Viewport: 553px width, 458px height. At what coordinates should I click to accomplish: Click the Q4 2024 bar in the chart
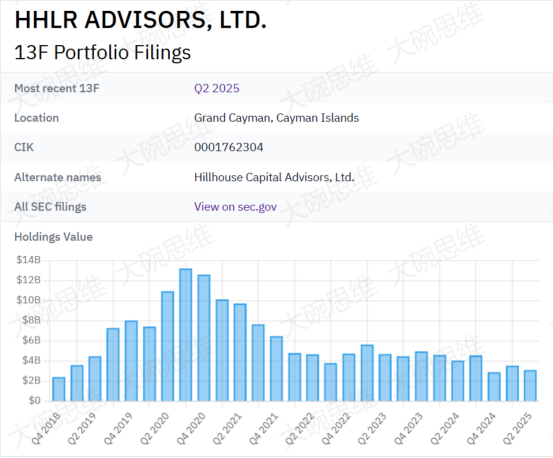click(494, 387)
